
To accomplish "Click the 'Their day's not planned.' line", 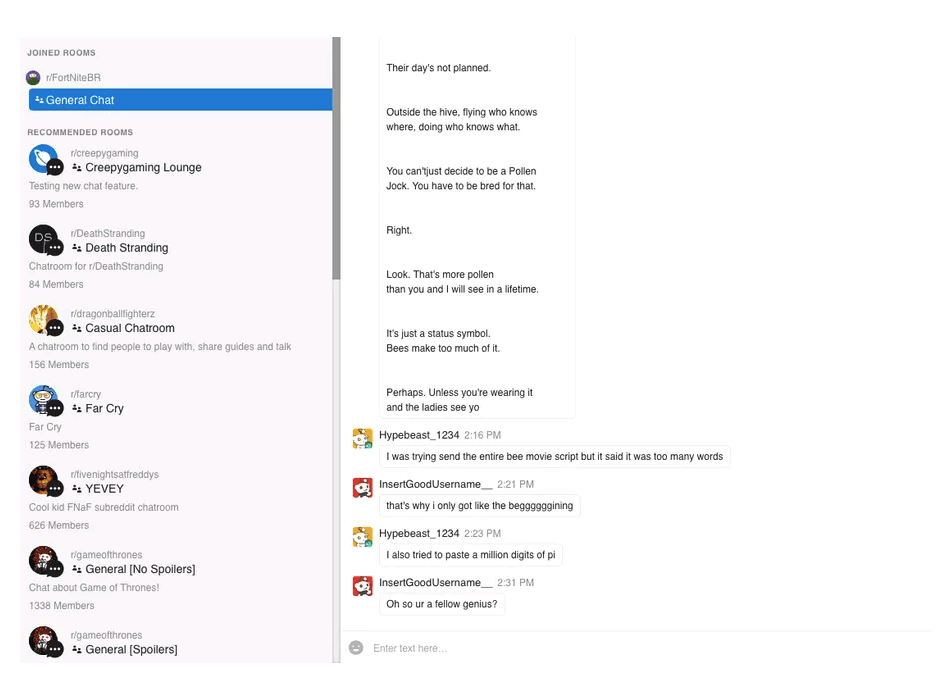I will coord(439,68).
